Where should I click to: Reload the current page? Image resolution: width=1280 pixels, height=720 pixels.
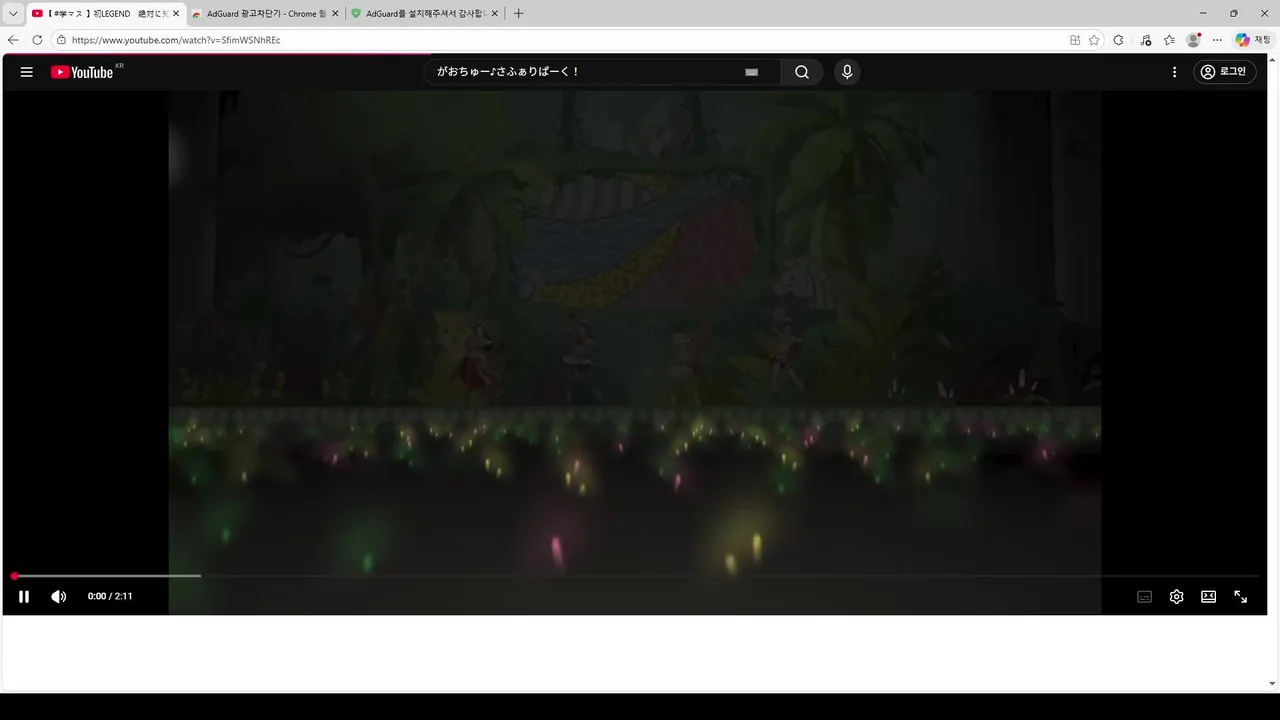(37, 40)
